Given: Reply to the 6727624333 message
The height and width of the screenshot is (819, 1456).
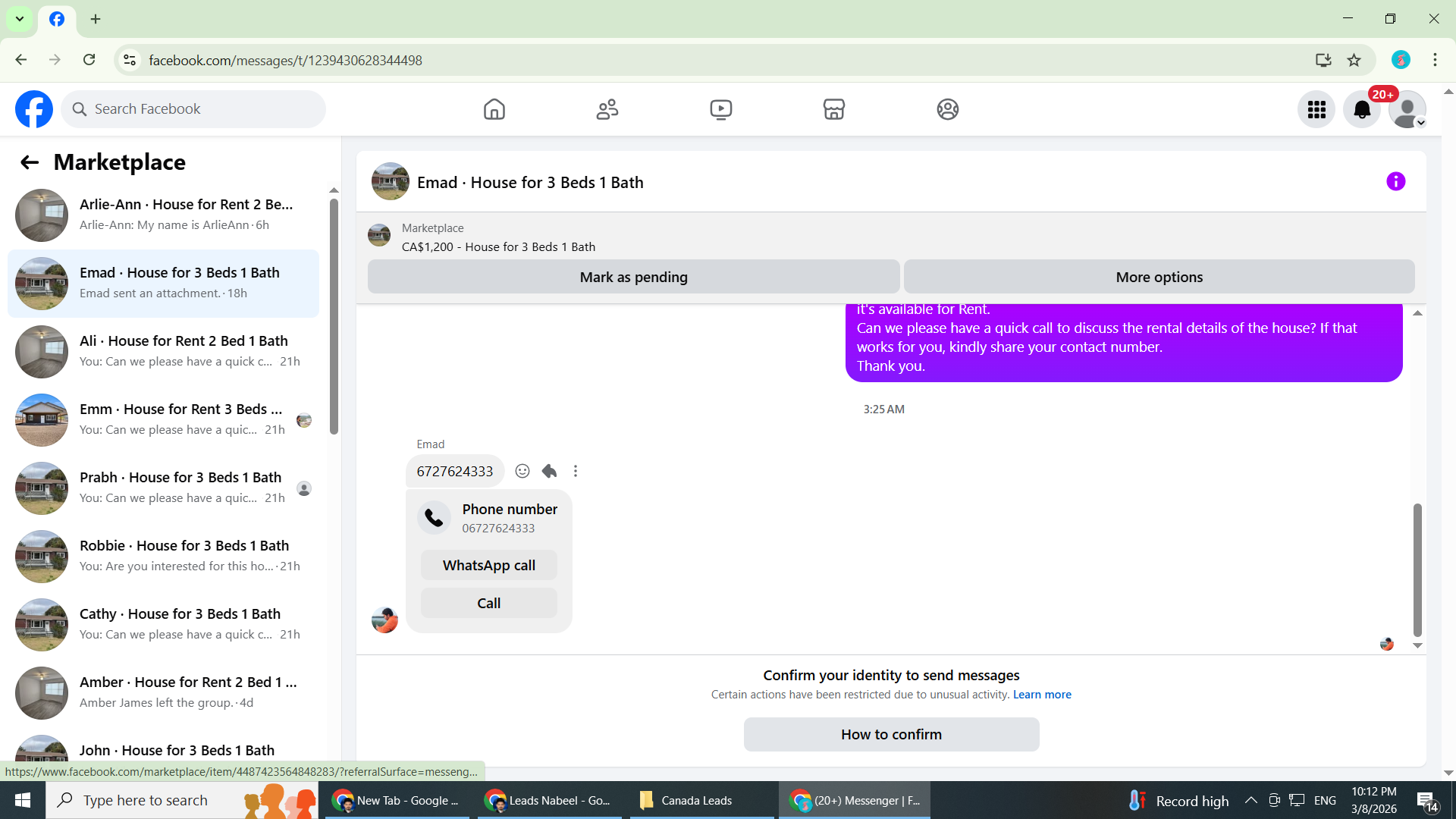Looking at the screenshot, I should point(549,471).
